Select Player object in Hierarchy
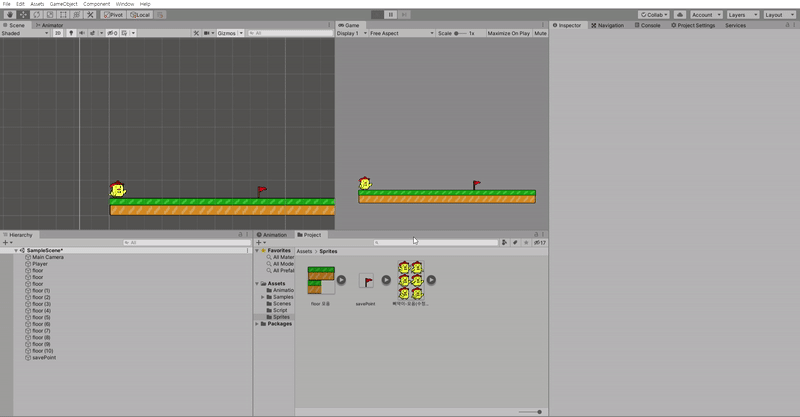Viewport: 800px width, 417px height. click(36, 264)
